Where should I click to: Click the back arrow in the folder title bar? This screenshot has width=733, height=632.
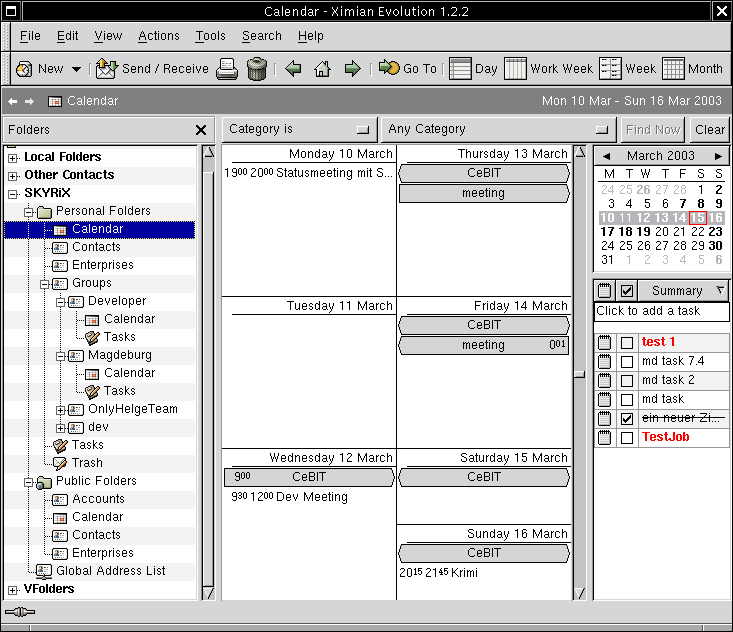13,101
